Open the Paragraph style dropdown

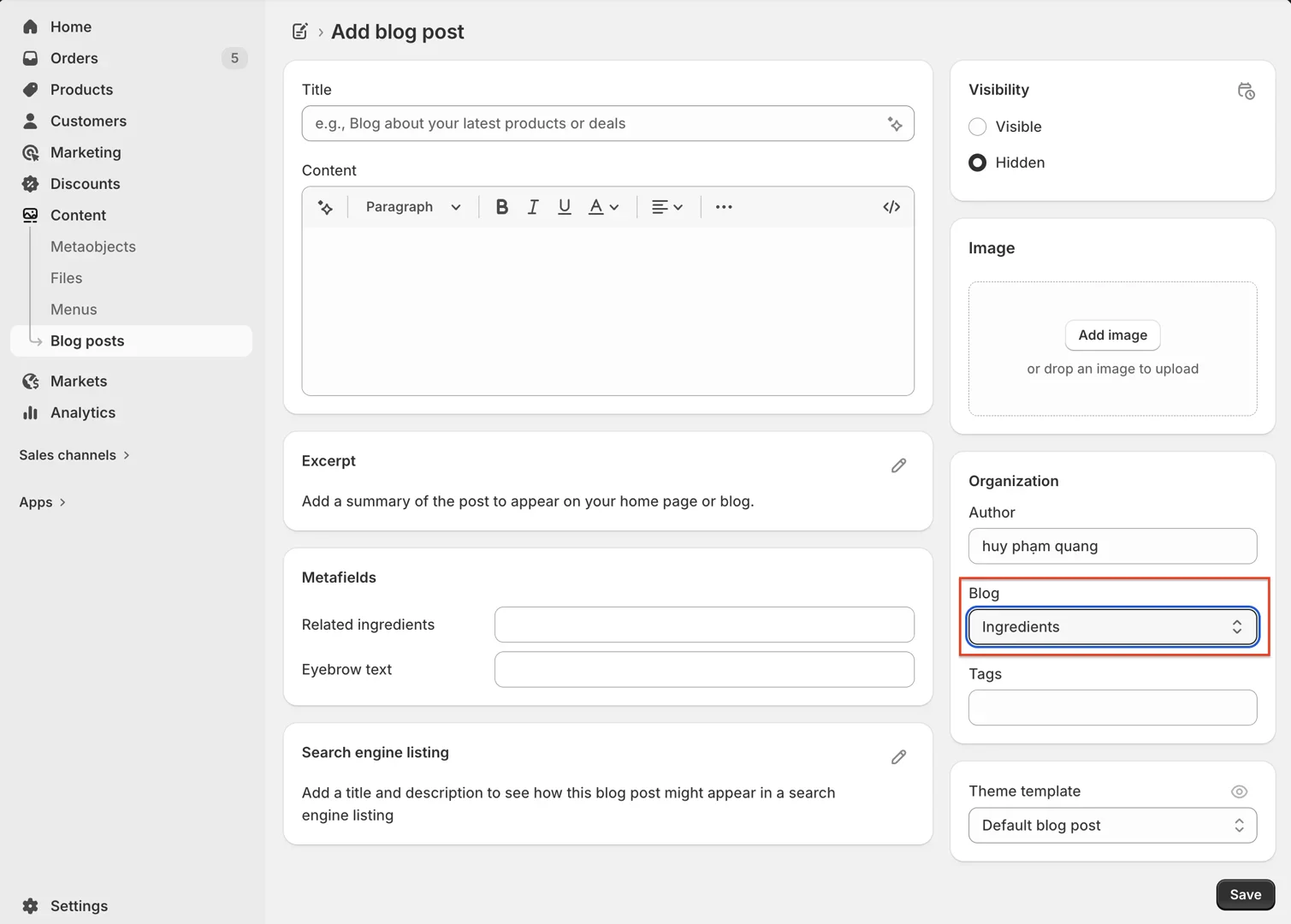pos(412,207)
